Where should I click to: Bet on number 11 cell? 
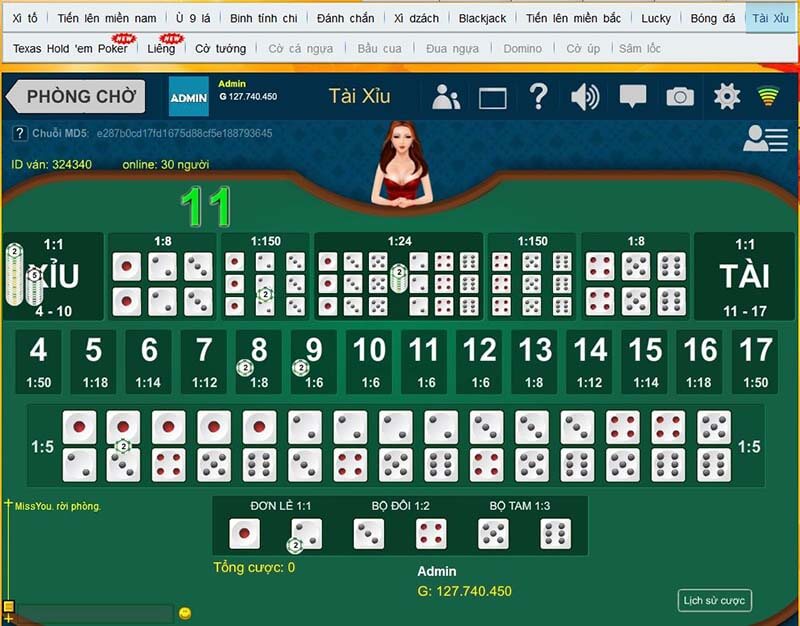click(424, 358)
